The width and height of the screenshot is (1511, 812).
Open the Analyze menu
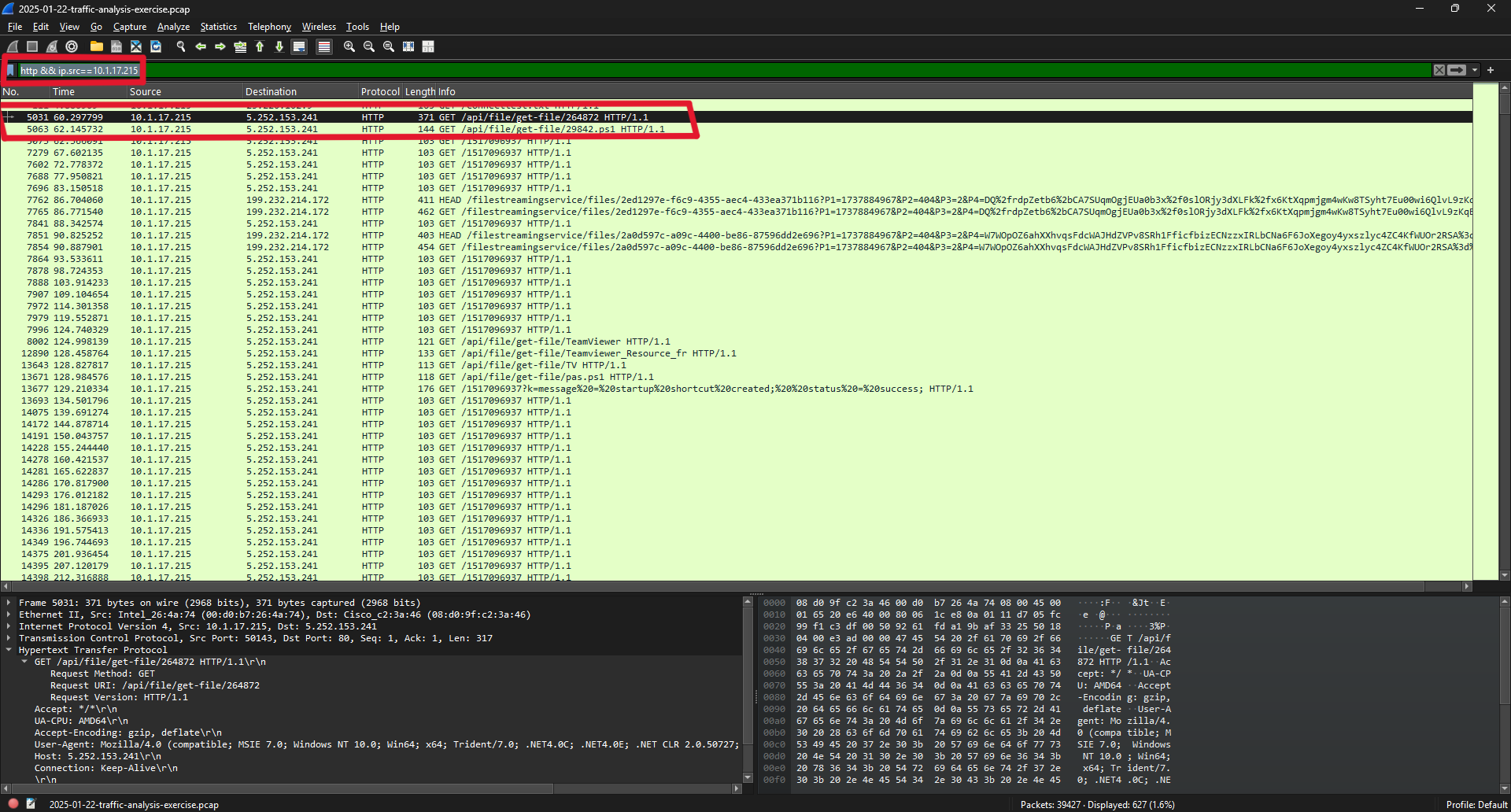pos(173,27)
